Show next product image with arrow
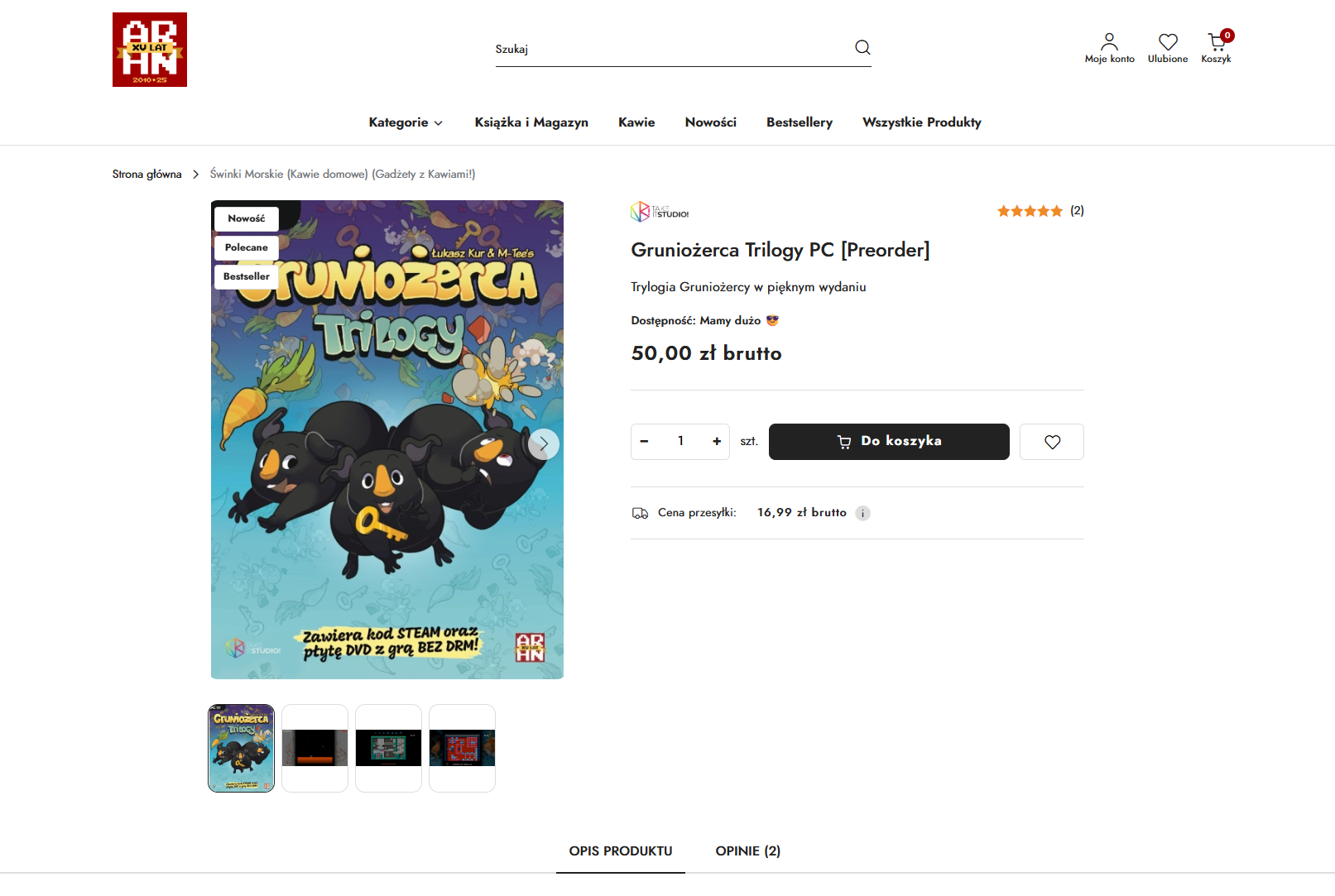The height and width of the screenshot is (896, 1335). pyautogui.click(x=544, y=444)
